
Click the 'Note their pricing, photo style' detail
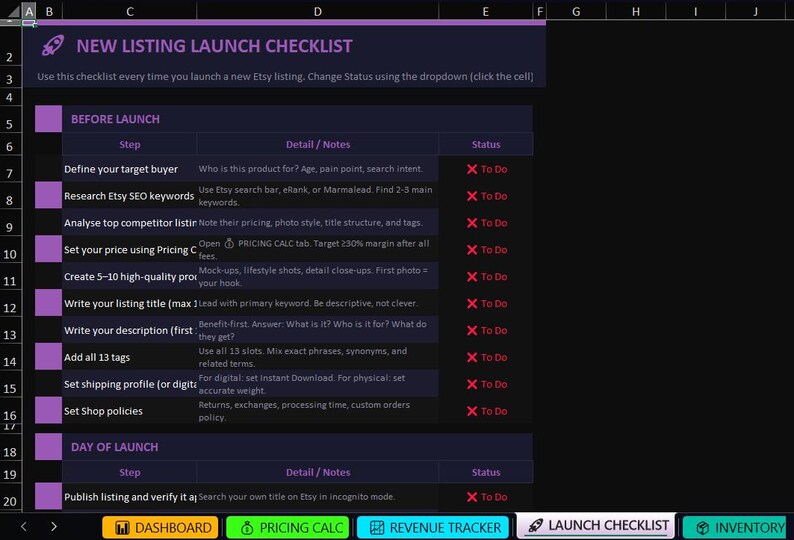point(317,223)
